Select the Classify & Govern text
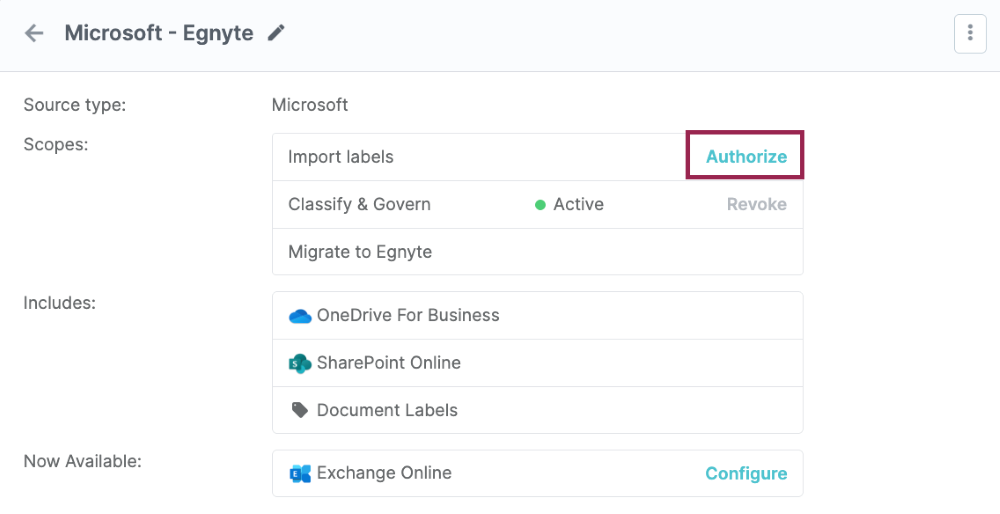The image size is (1000, 514). [359, 204]
